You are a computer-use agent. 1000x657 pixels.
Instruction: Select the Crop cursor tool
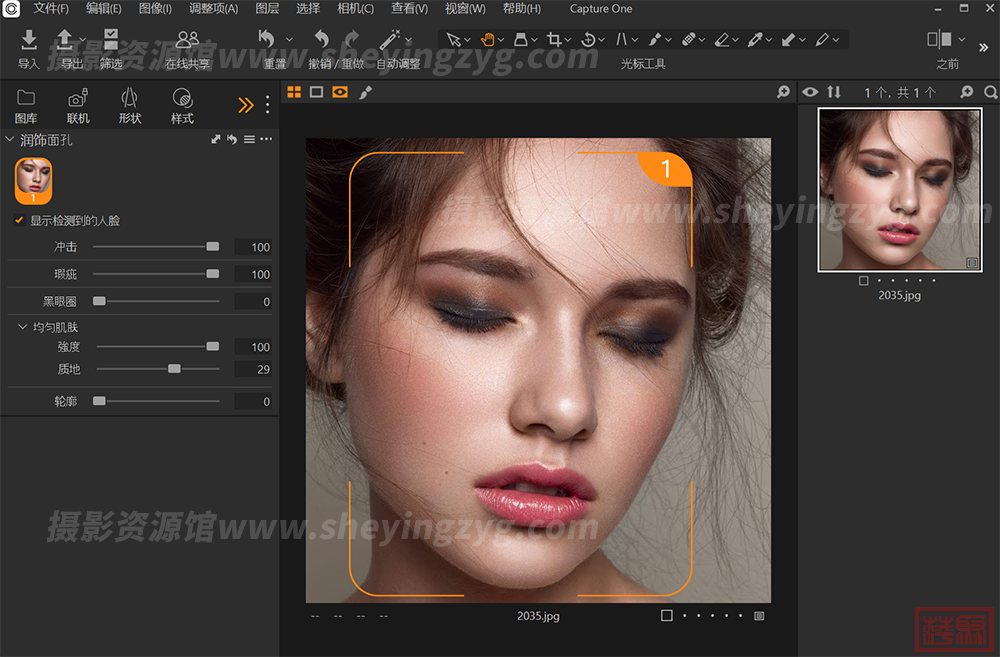click(554, 40)
